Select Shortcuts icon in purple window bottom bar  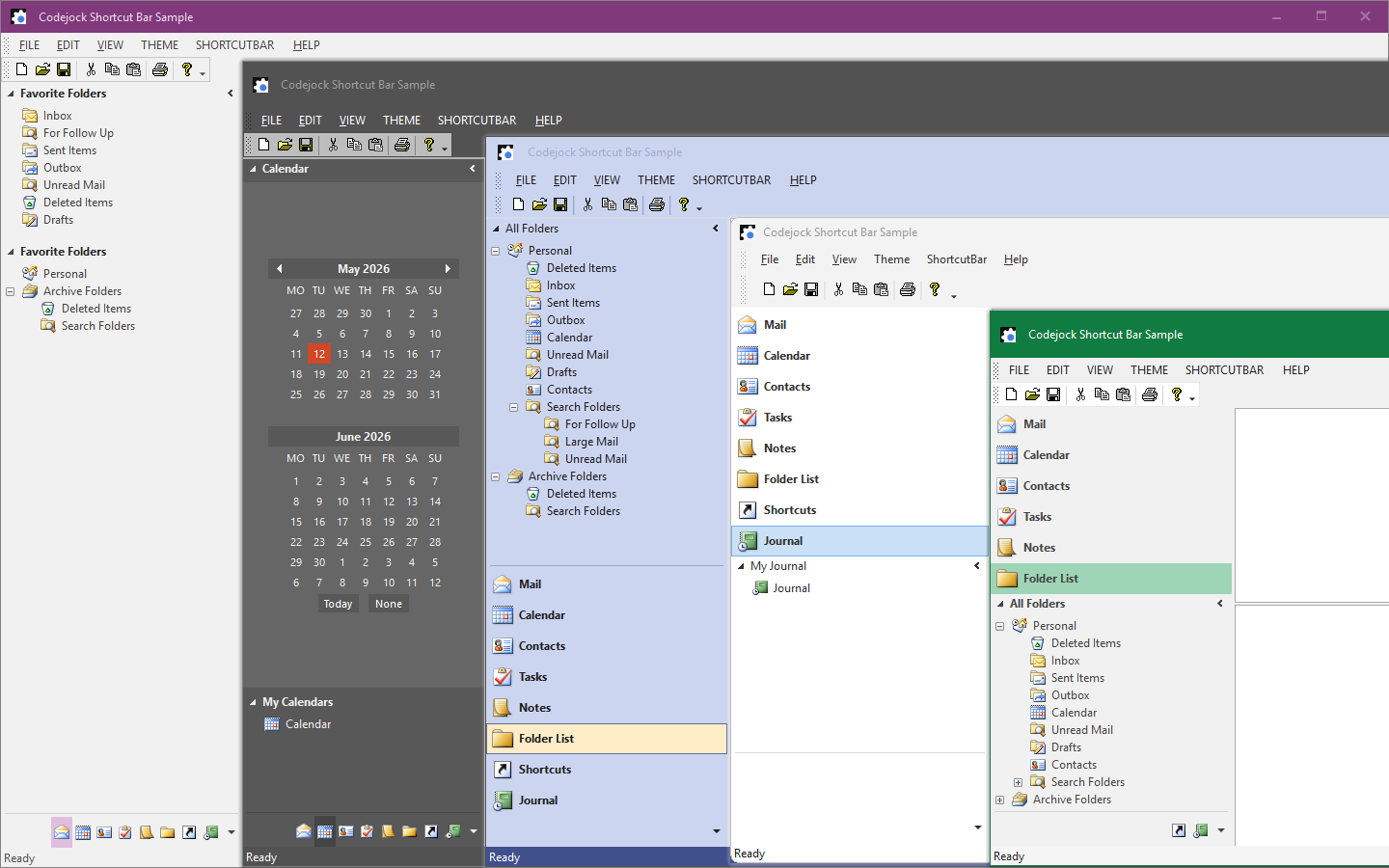189,832
